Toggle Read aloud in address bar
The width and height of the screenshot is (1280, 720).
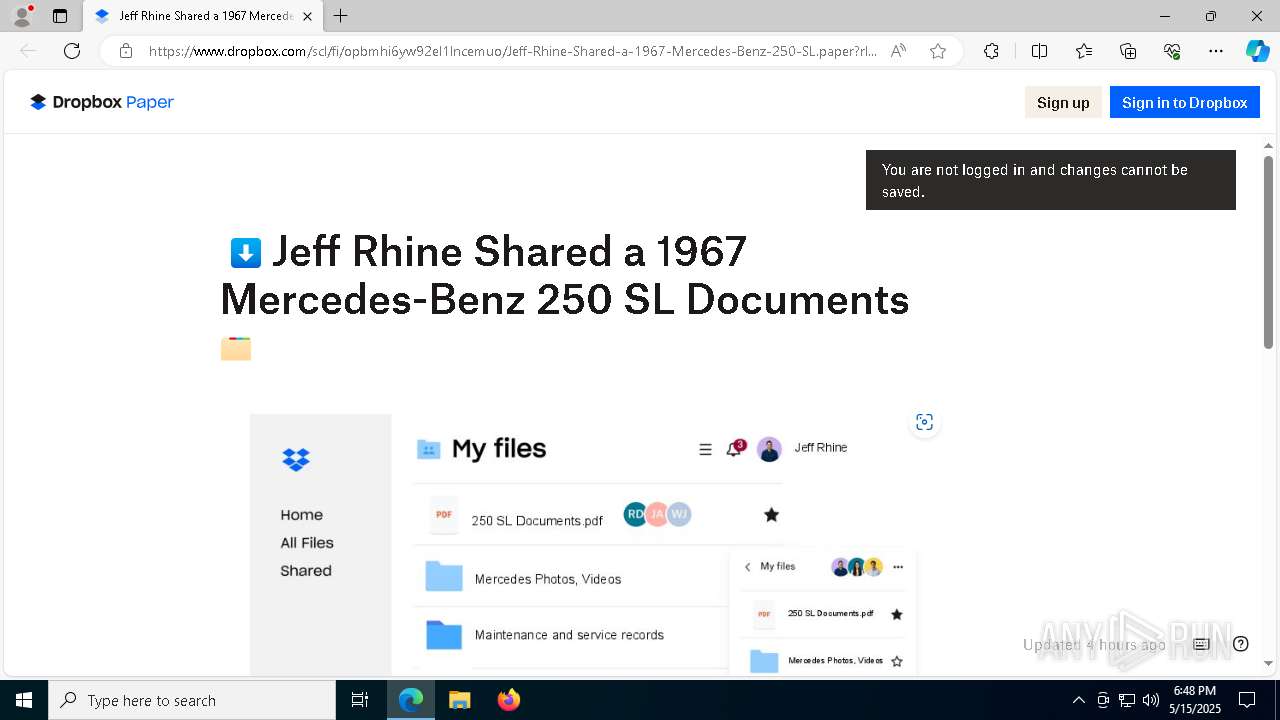(898, 51)
